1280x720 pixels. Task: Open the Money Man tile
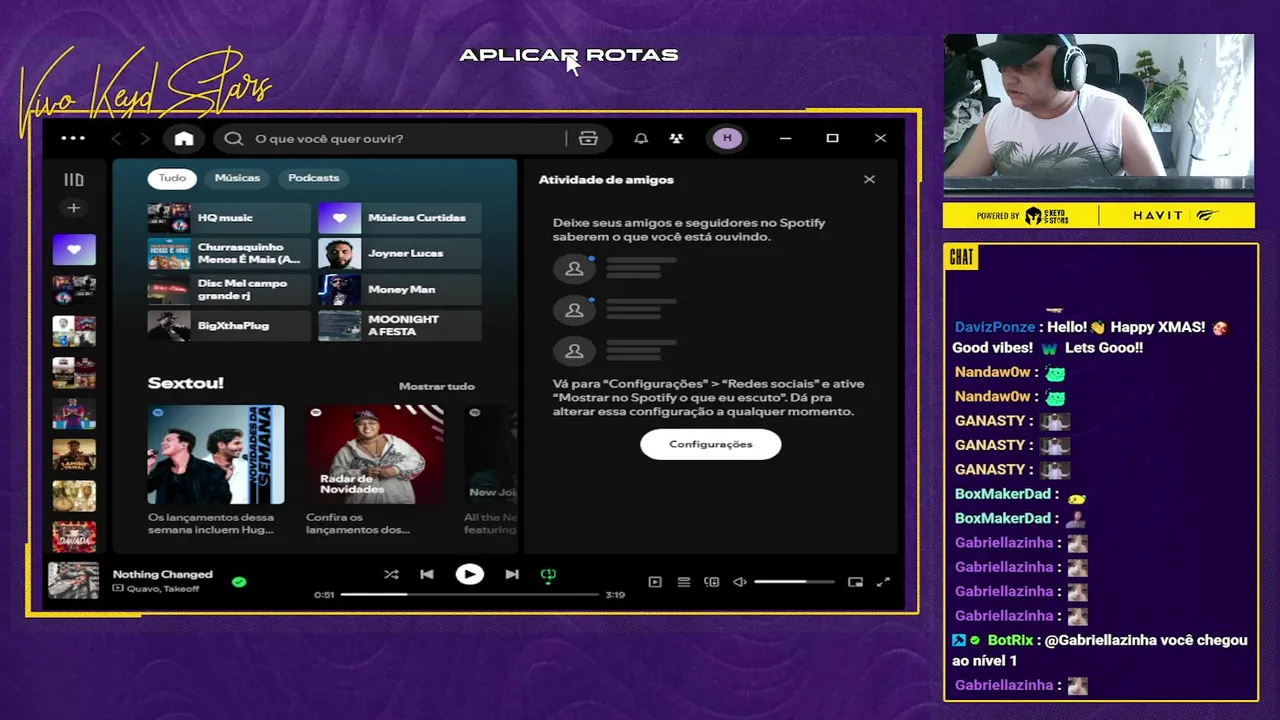400,289
